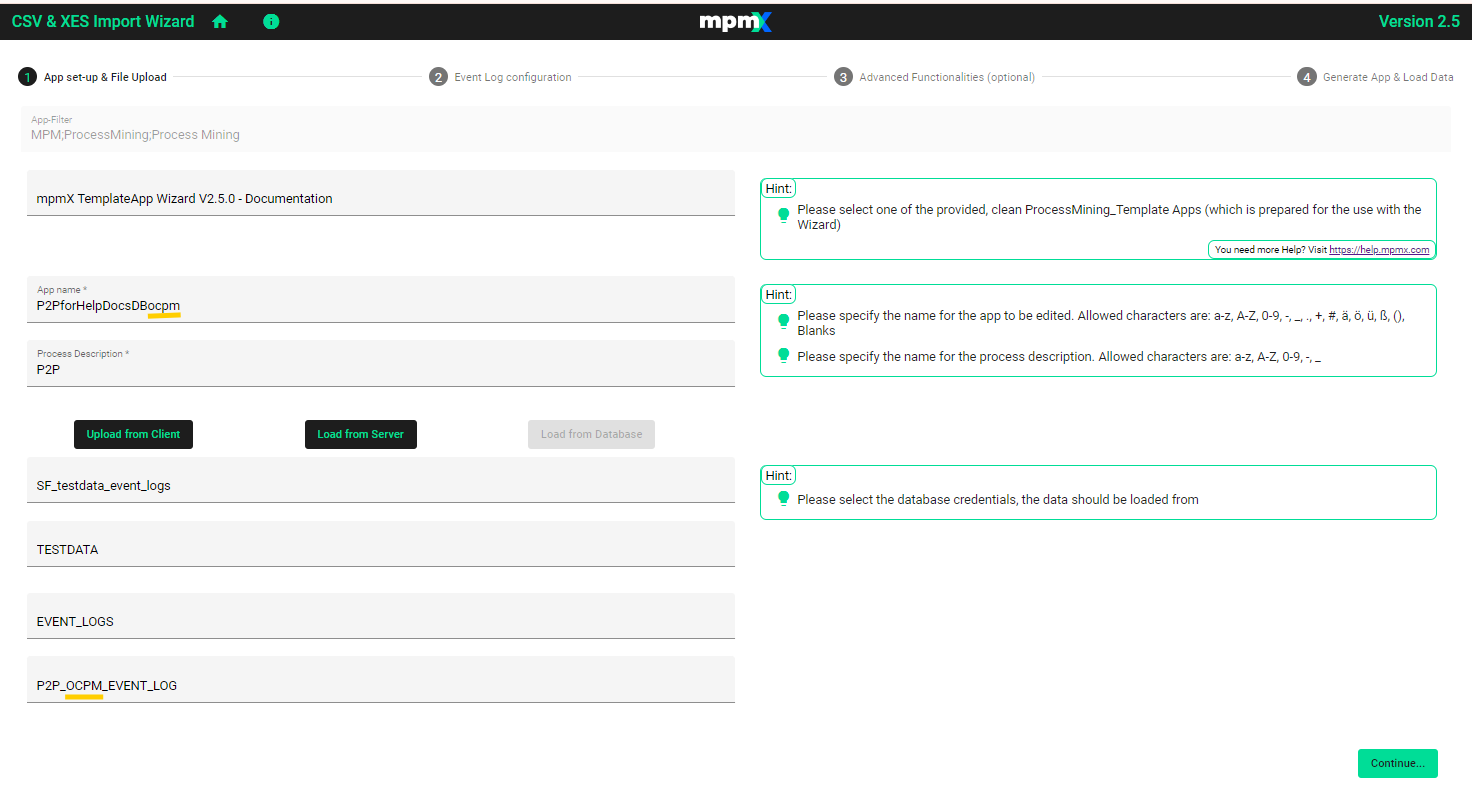Select step 4 circle icon
The width and height of the screenshot is (1472, 790).
coord(1306,77)
